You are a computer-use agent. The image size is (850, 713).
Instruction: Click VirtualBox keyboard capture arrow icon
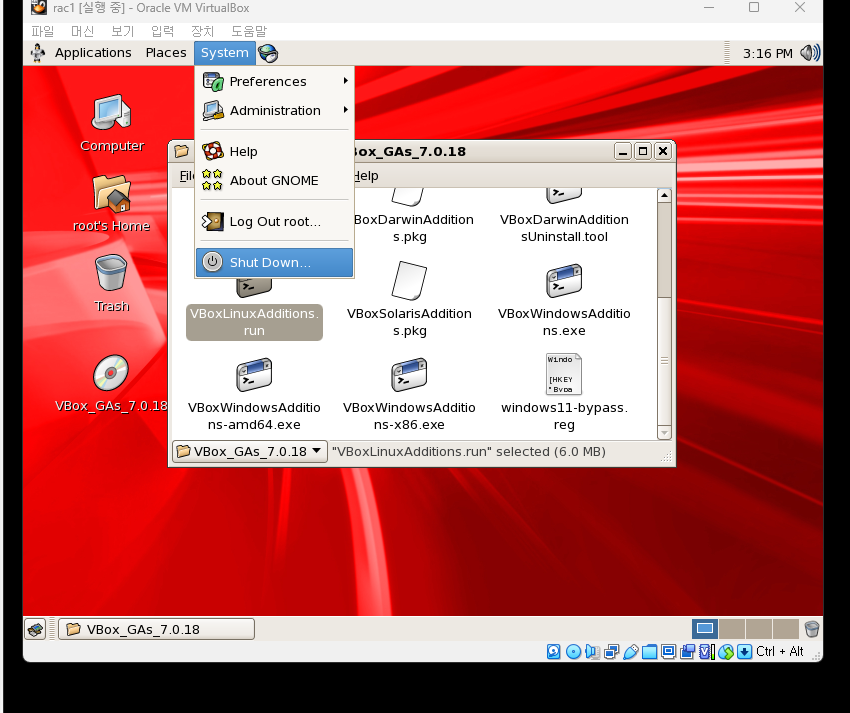(x=745, y=651)
